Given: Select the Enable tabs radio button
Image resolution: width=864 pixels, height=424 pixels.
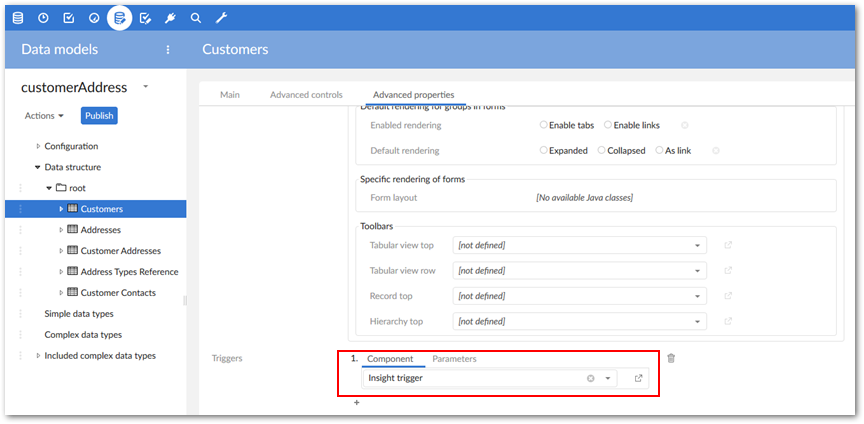Looking at the screenshot, I should point(544,125).
